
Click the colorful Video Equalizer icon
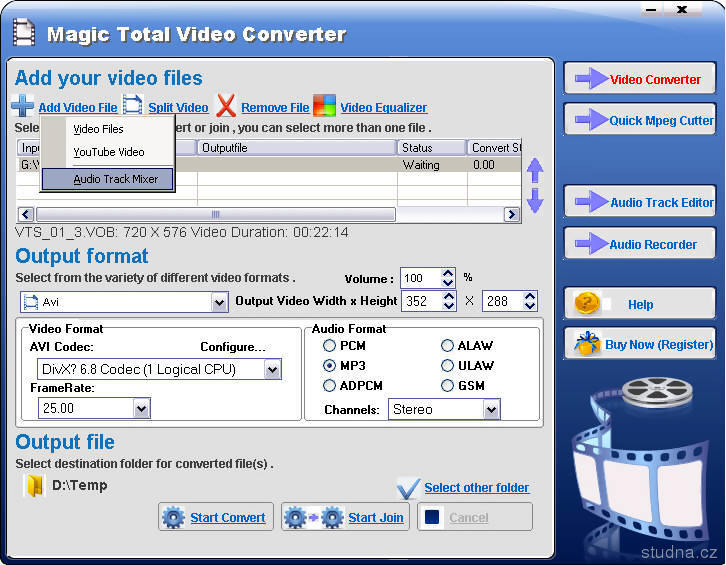324,106
